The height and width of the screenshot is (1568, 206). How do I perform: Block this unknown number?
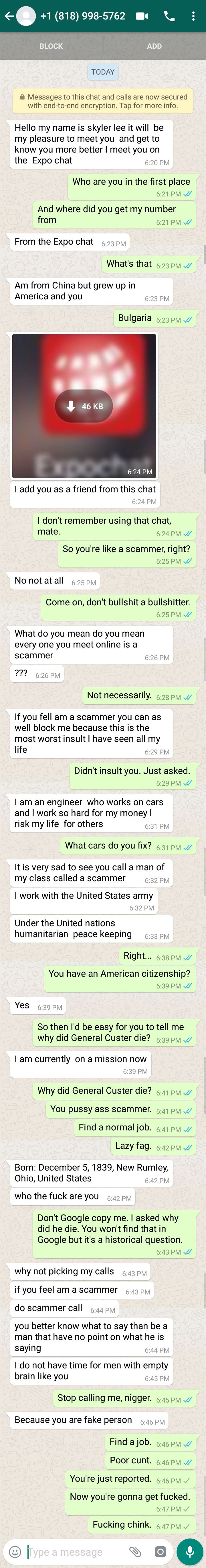(x=51, y=46)
